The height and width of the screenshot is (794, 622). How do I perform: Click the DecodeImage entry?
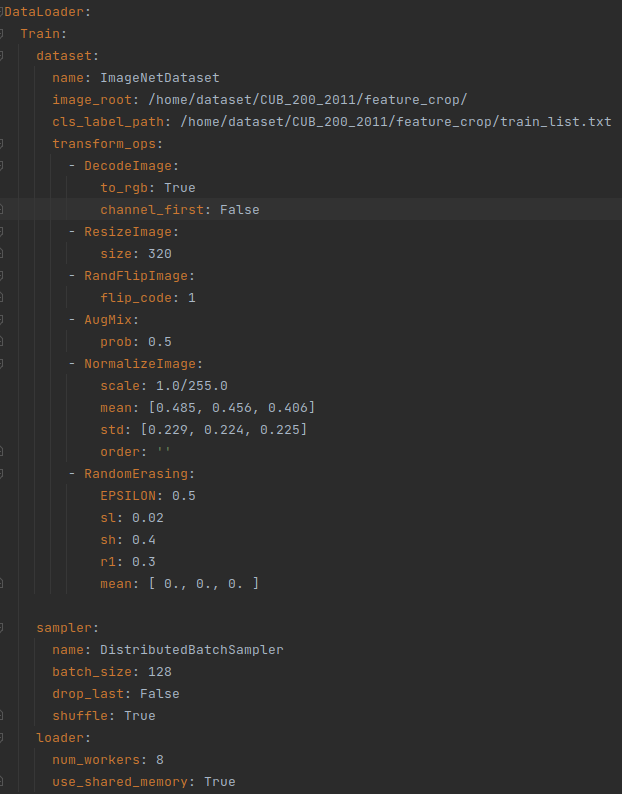(128, 166)
